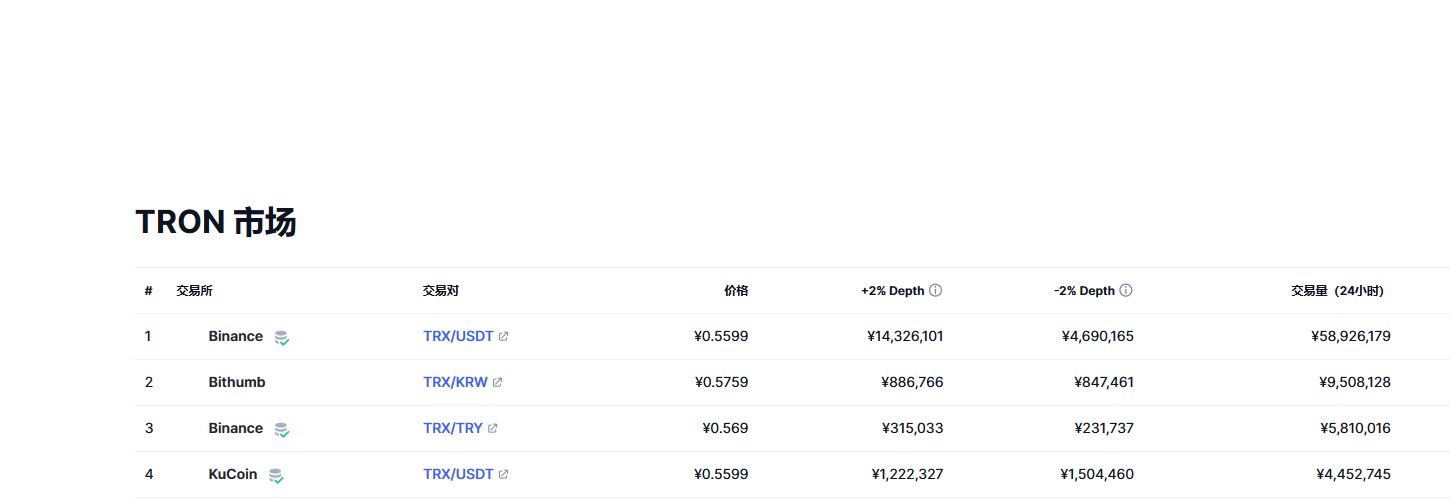Select the KuCoin exchange name

[233, 475]
